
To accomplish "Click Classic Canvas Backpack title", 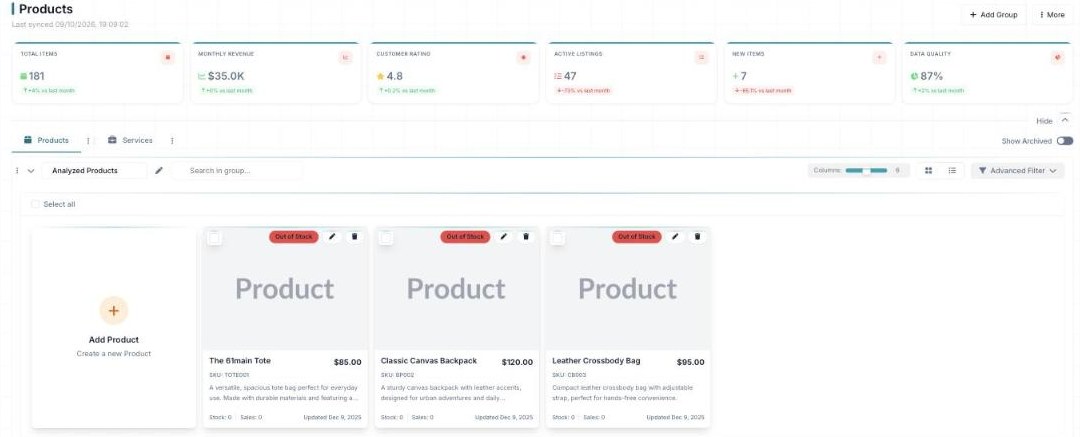I will [428, 360].
